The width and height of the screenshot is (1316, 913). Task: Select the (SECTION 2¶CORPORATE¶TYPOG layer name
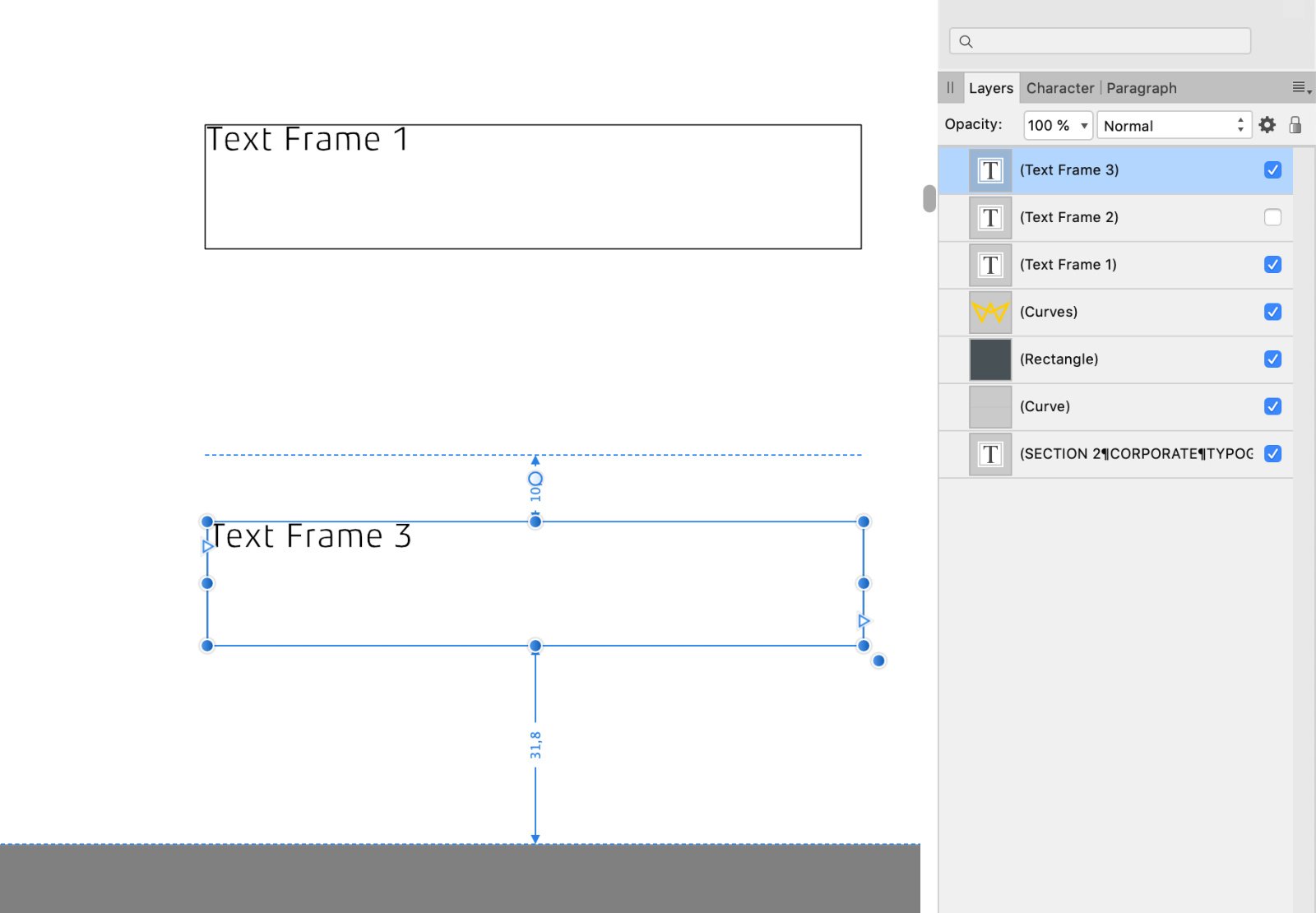coord(1136,454)
